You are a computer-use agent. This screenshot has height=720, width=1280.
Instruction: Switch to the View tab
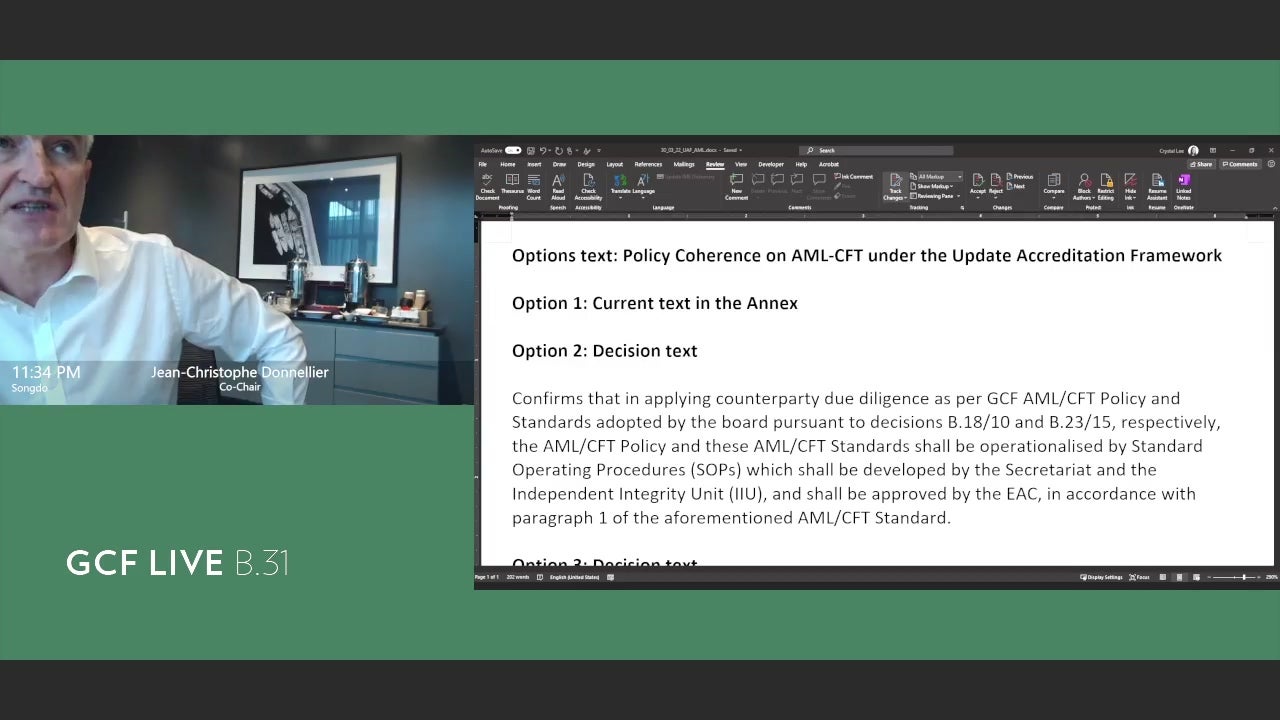click(741, 164)
